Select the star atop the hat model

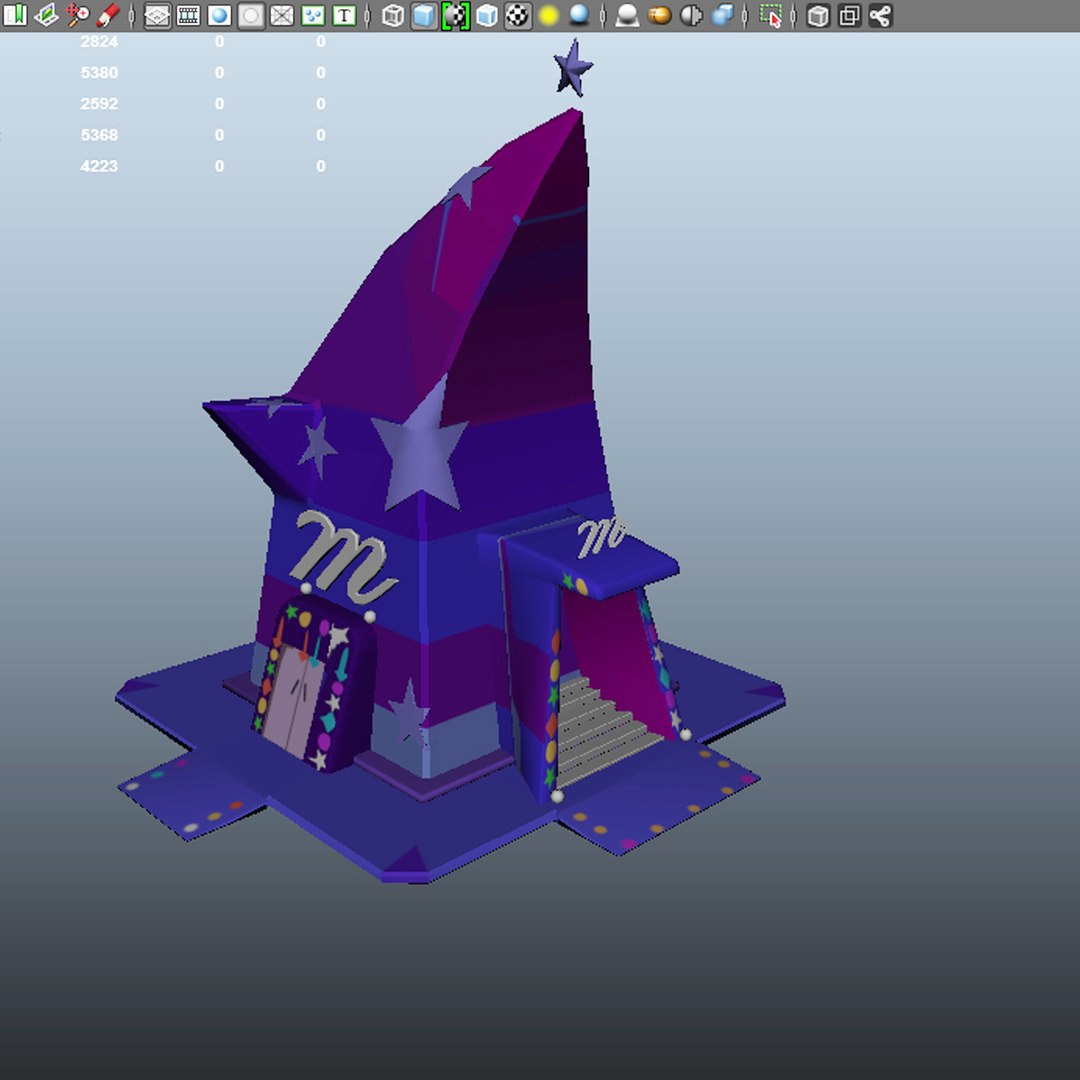coord(572,68)
